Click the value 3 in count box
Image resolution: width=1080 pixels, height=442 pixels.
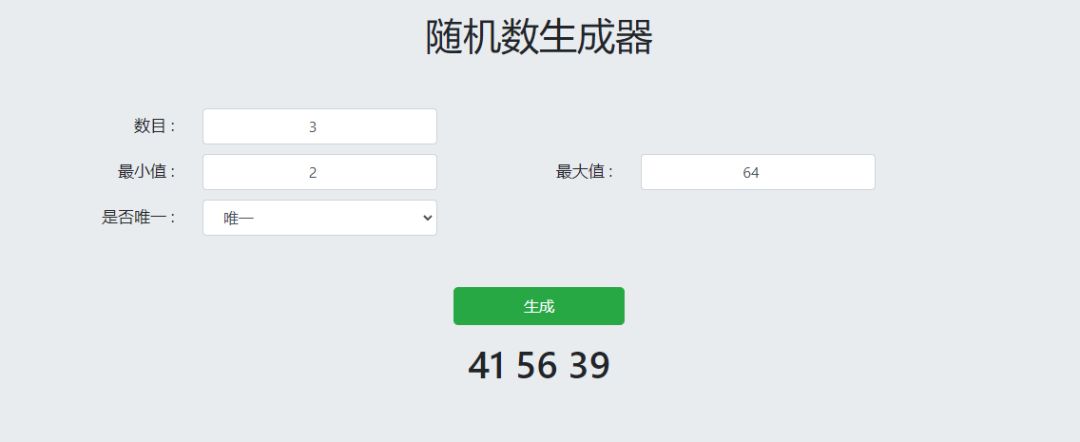point(313,127)
